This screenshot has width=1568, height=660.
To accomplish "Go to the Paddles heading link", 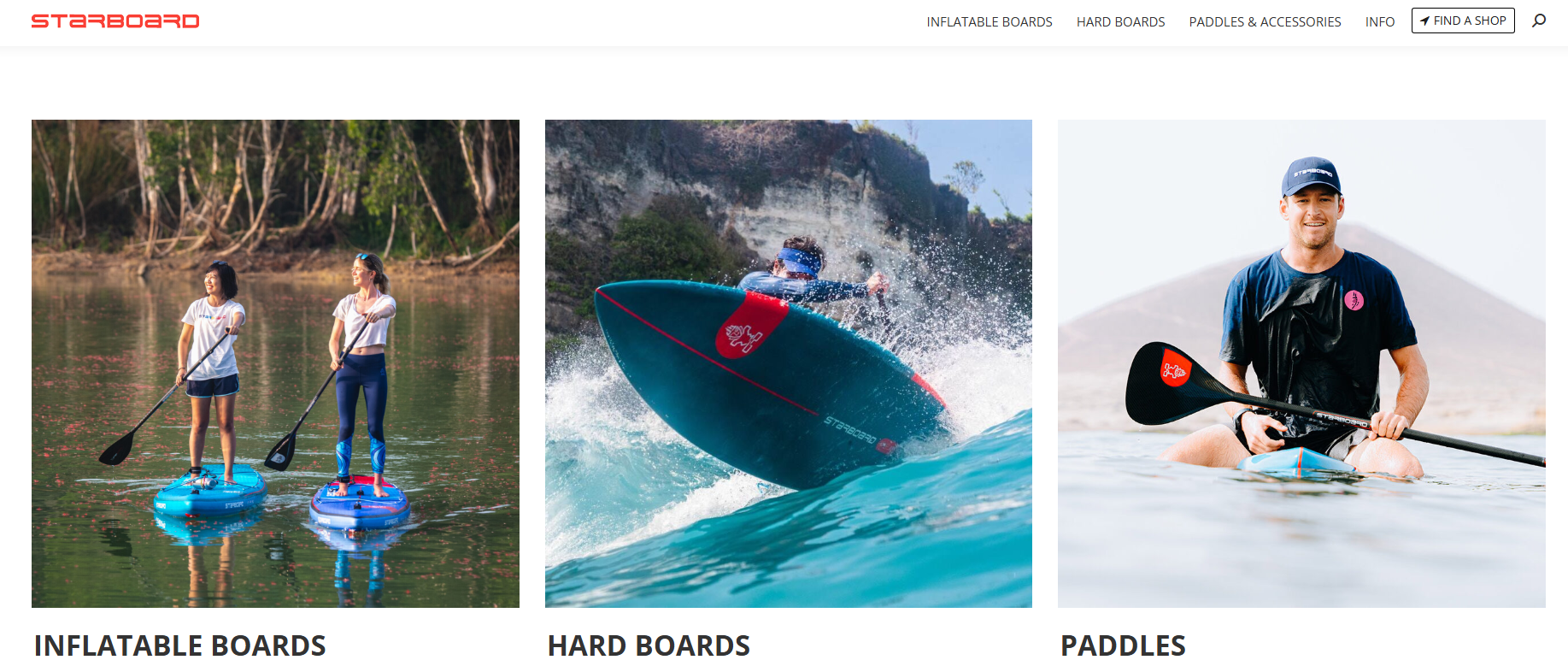I will [1123, 645].
